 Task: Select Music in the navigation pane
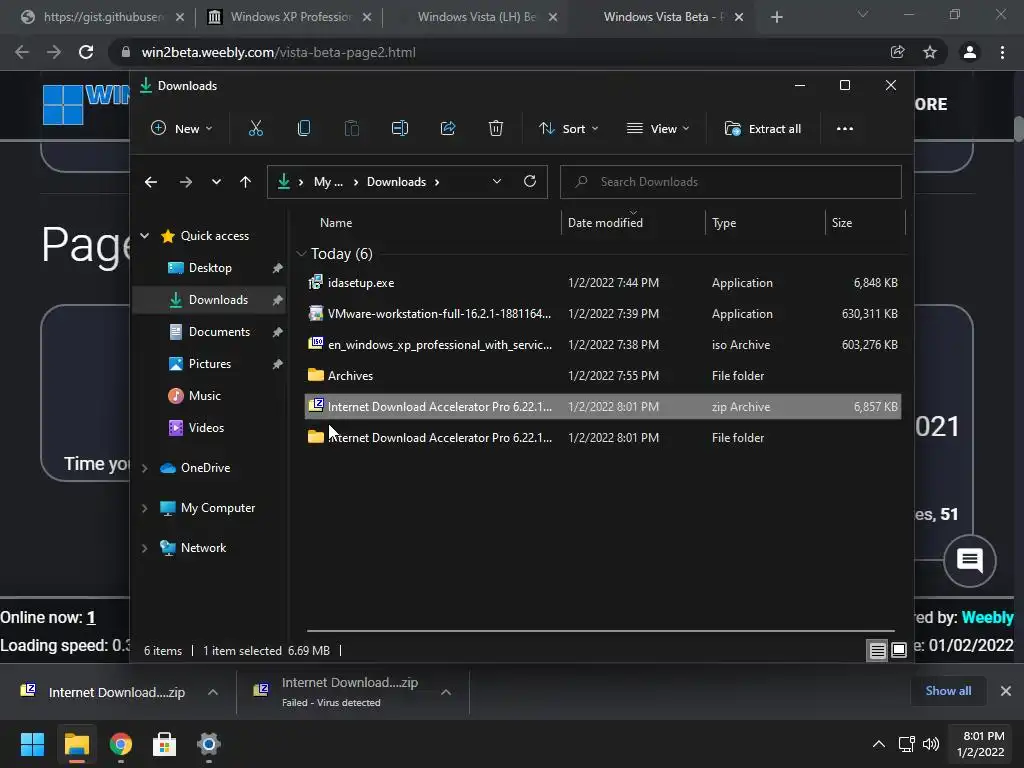point(204,396)
